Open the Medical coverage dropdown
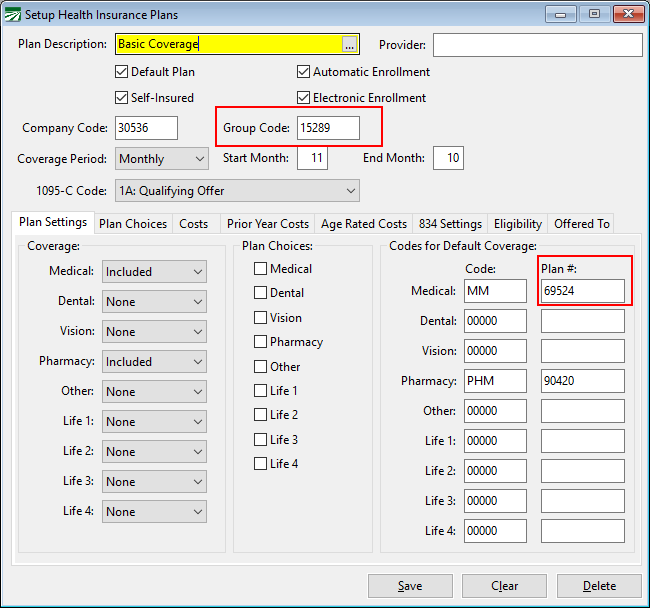 (x=154, y=272)
